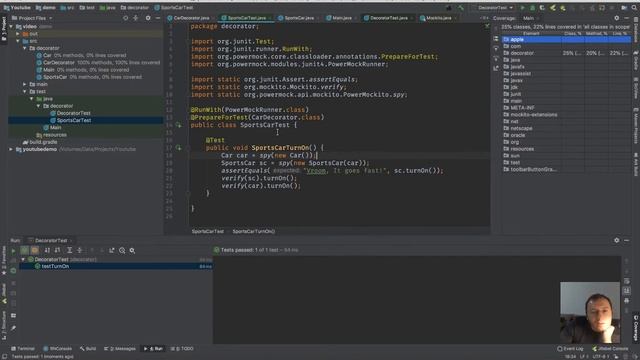Select mockito-extensions row in Coverage panel

pos(567,115)
